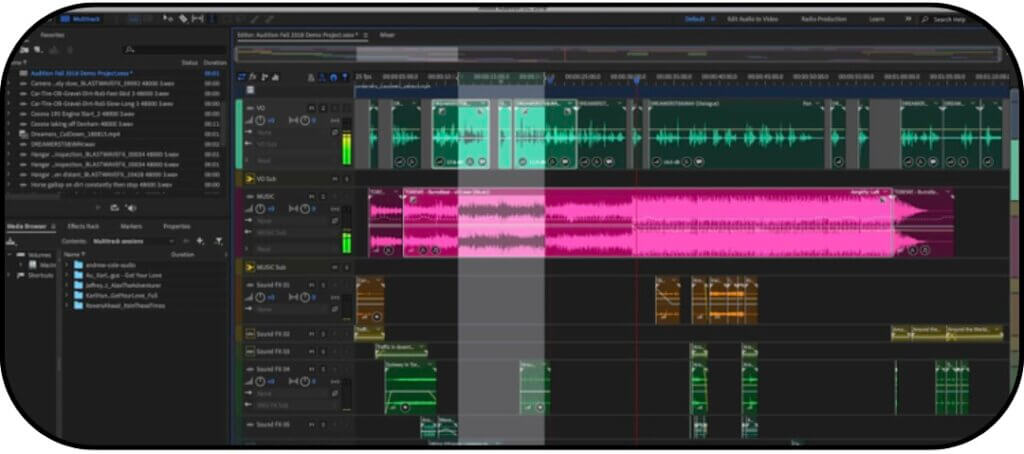Show the fx effects section of tracks
This screenshot has width=1024, height=454.
click(x=253, y=76)
